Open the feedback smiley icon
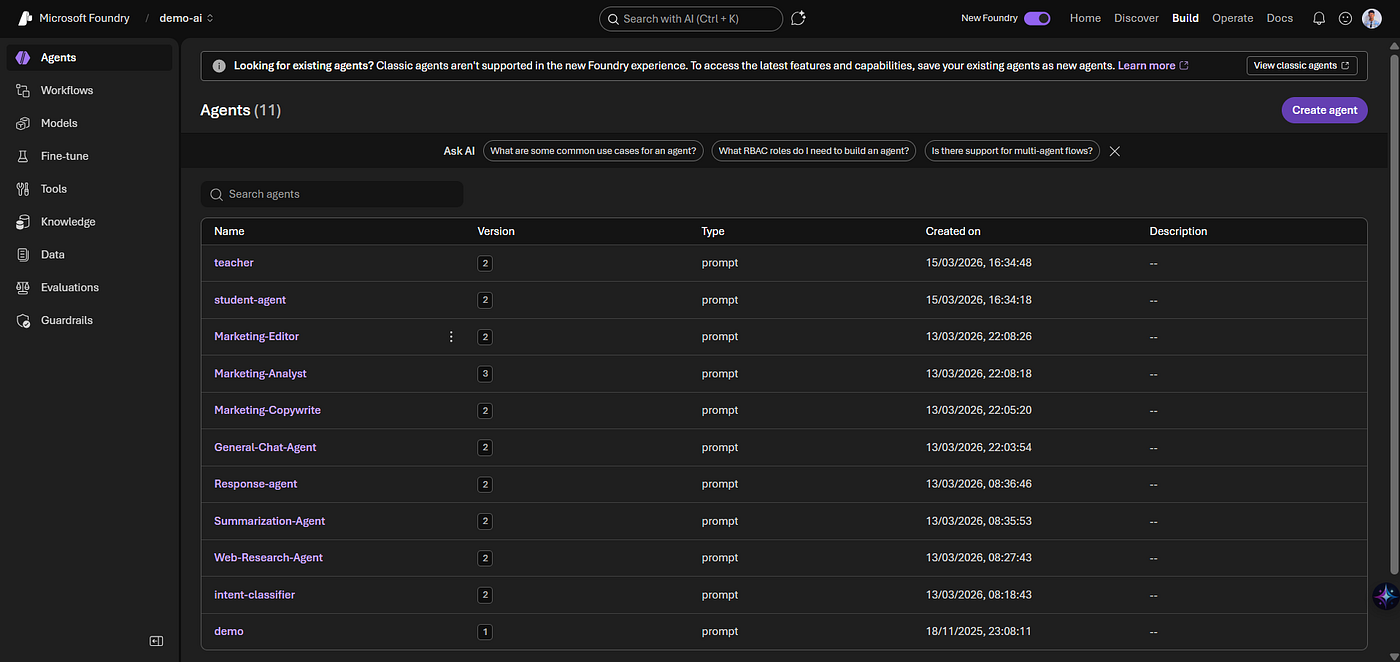The image size is (1400, 662). point(1345,18)
